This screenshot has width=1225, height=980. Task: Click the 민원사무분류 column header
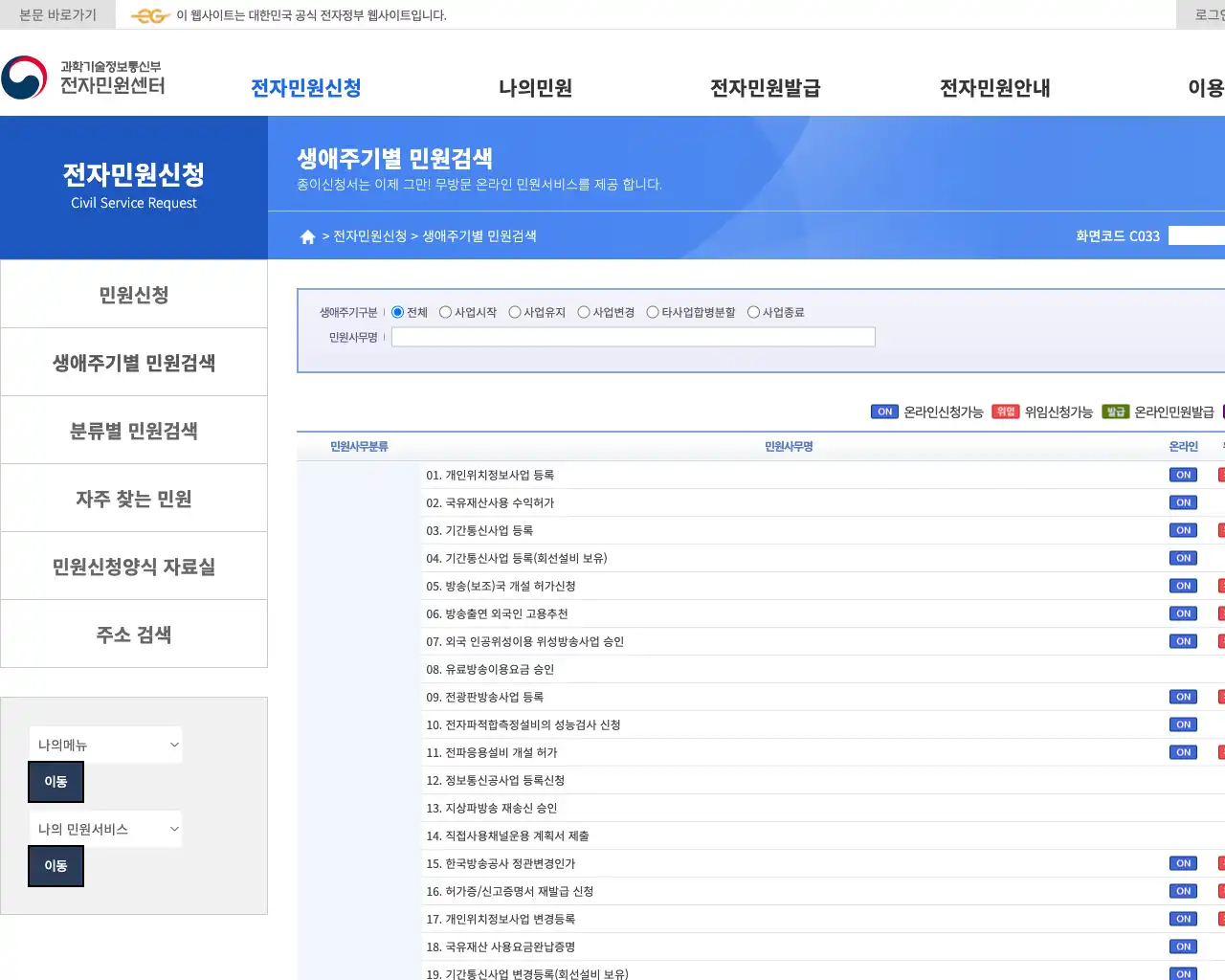pos(359,447)
